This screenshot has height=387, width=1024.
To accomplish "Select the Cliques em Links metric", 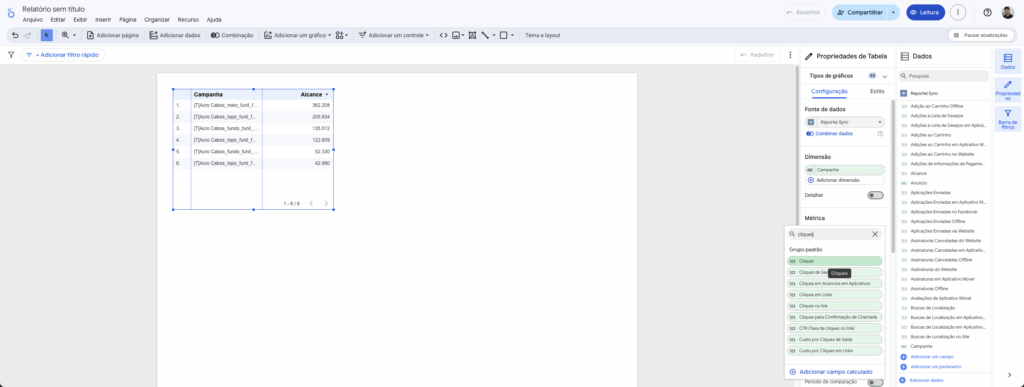I will point(835,294).
